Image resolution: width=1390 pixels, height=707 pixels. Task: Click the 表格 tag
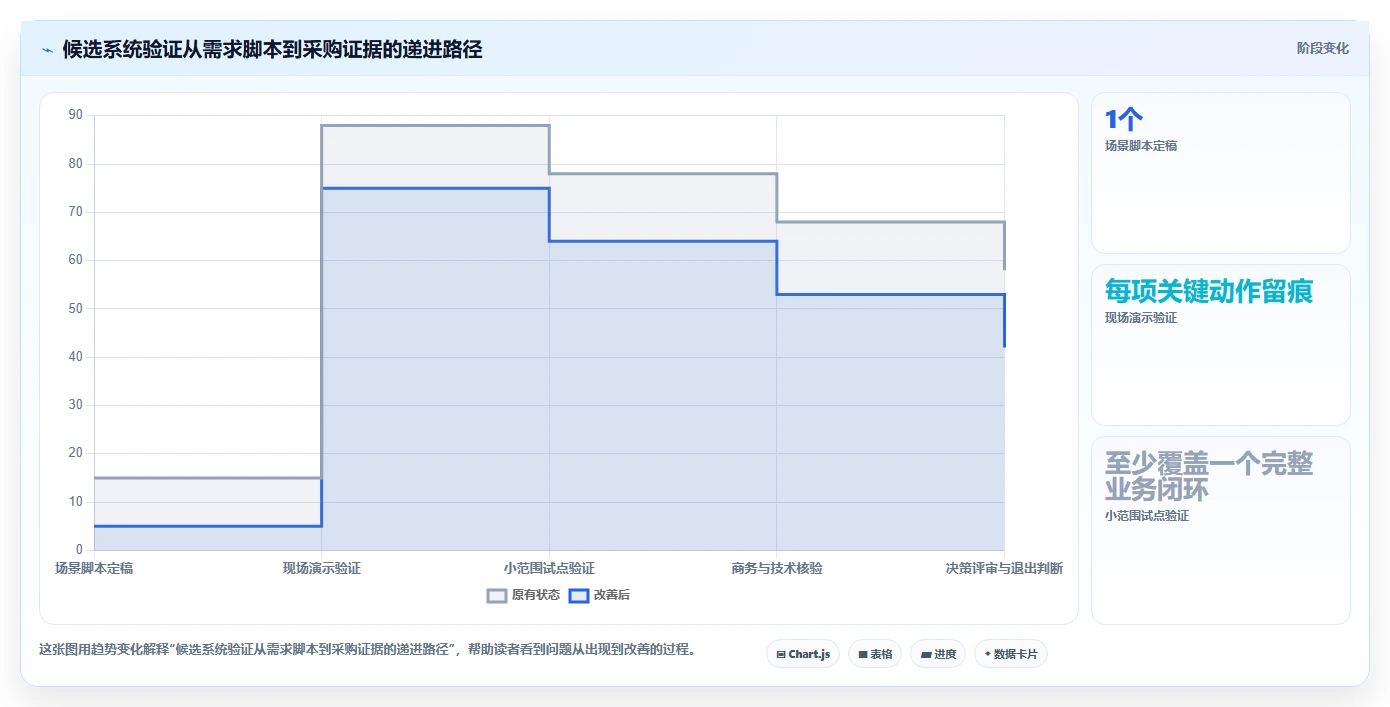(x=875, y=654)
